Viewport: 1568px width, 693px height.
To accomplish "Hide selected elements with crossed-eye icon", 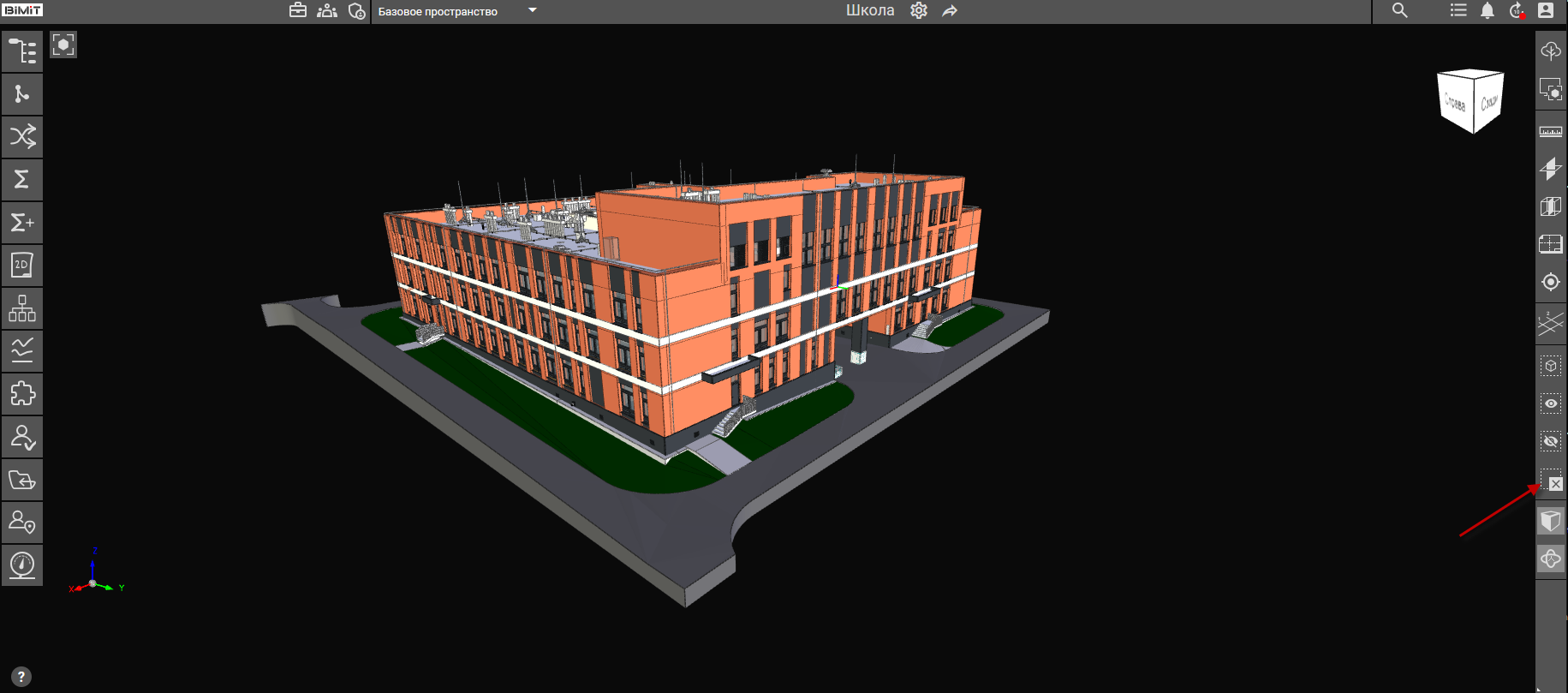I will 1551,441.
